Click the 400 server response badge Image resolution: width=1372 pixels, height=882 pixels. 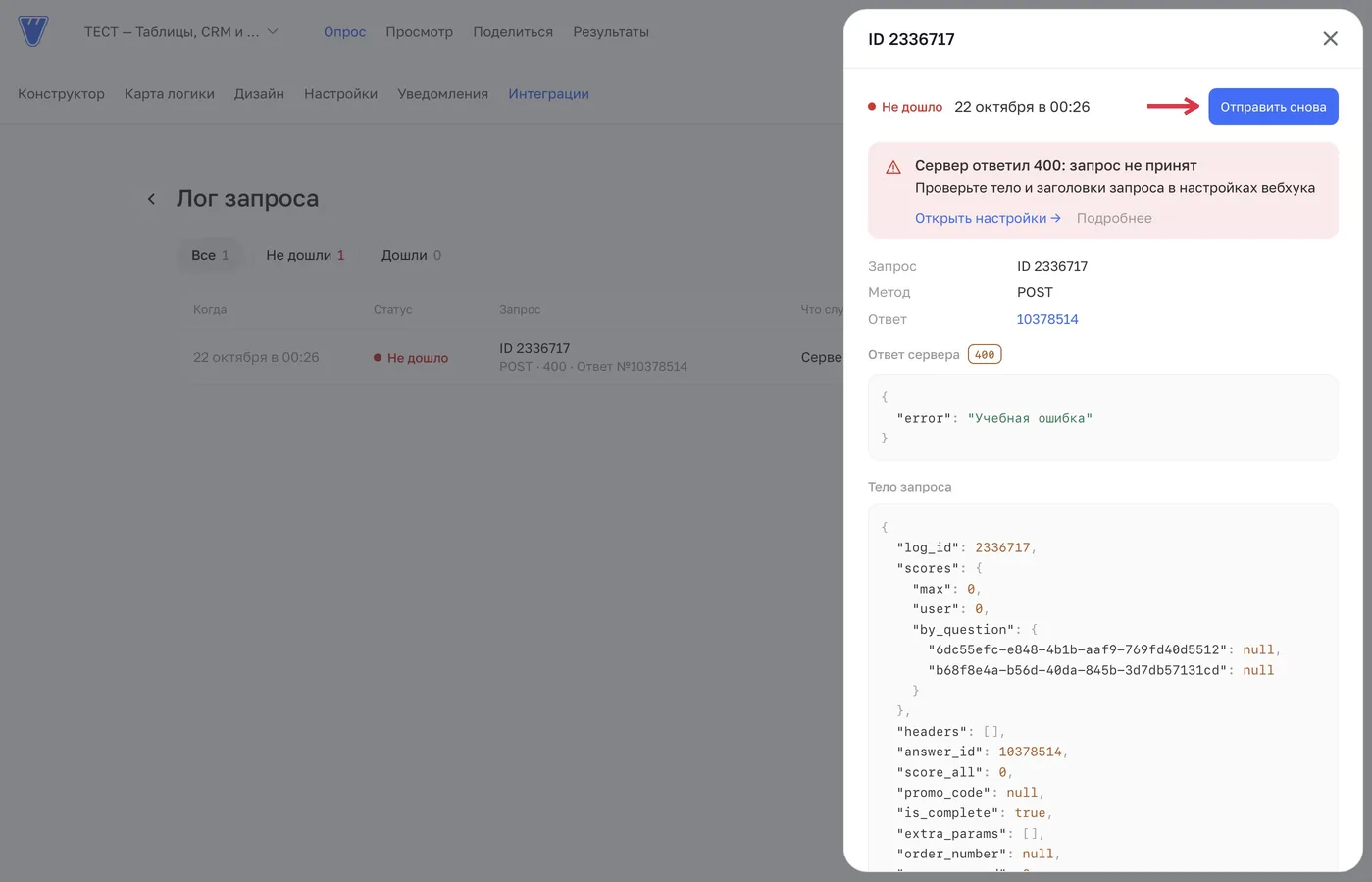[x=985, y=355]
